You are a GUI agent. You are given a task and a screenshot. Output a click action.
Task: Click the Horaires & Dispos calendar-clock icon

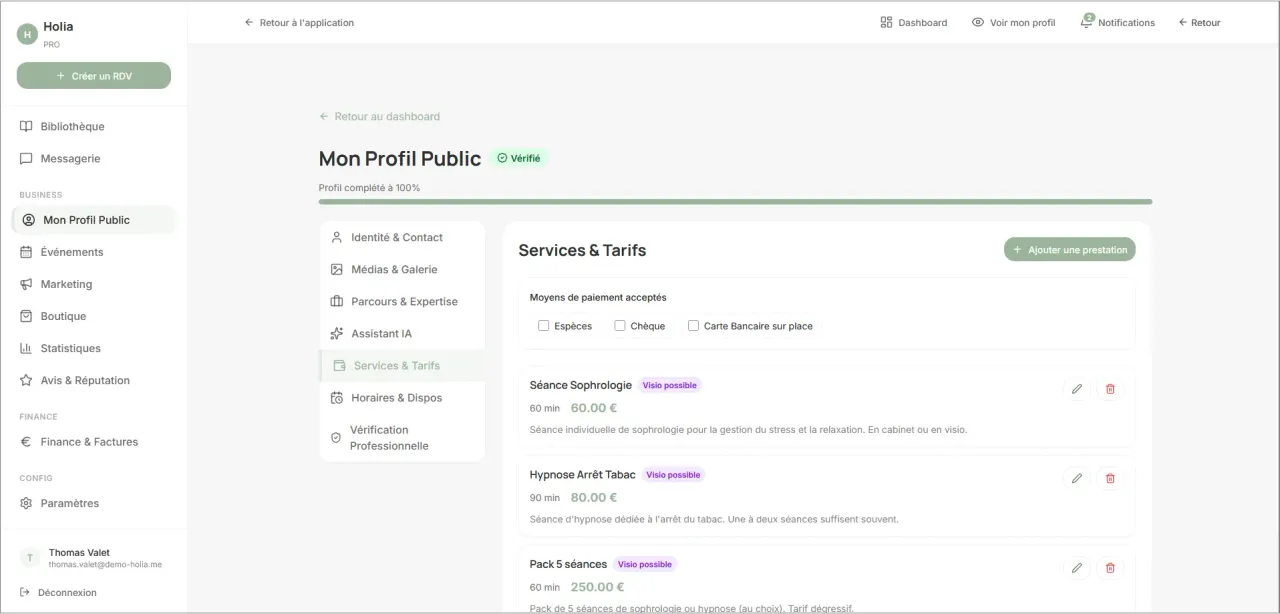click(337, 398)
